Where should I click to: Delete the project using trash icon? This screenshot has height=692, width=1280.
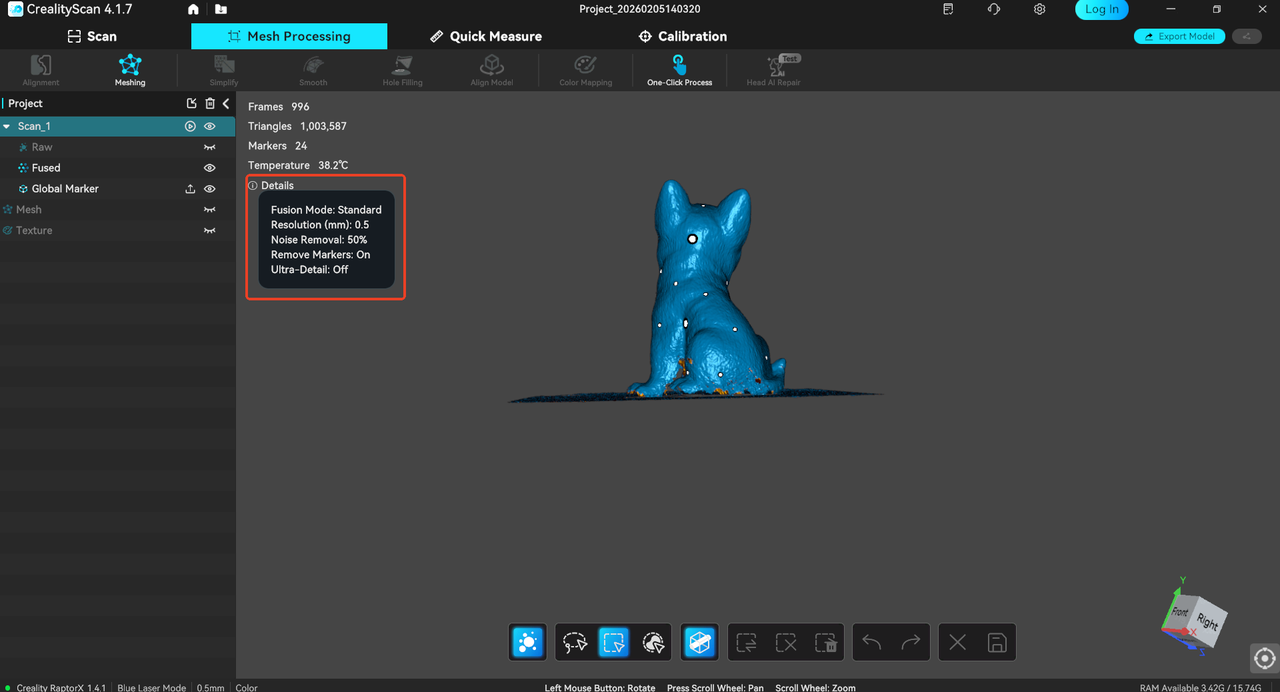[x=210, y=104]
